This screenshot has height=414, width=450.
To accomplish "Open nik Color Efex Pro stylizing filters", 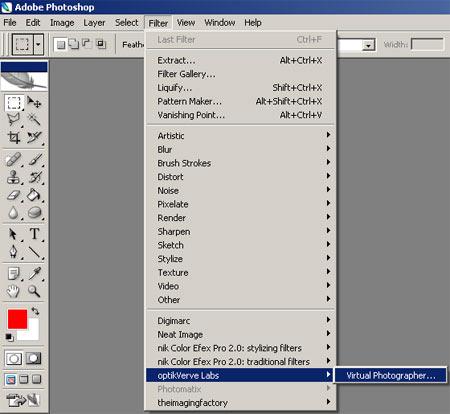I will 240,348.
